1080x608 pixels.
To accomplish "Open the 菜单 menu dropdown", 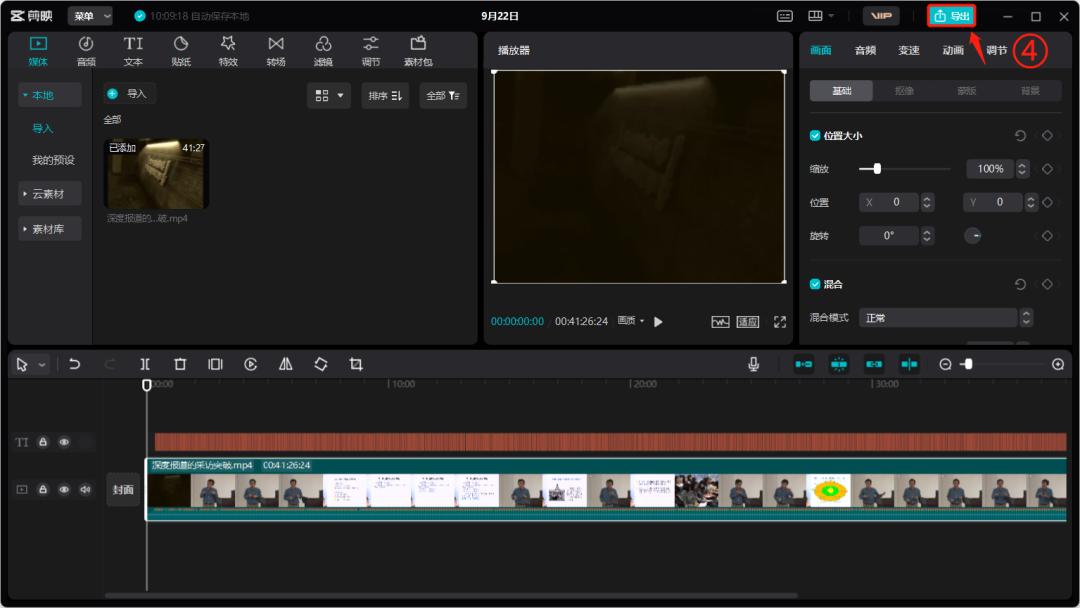I will click(90, 16).
